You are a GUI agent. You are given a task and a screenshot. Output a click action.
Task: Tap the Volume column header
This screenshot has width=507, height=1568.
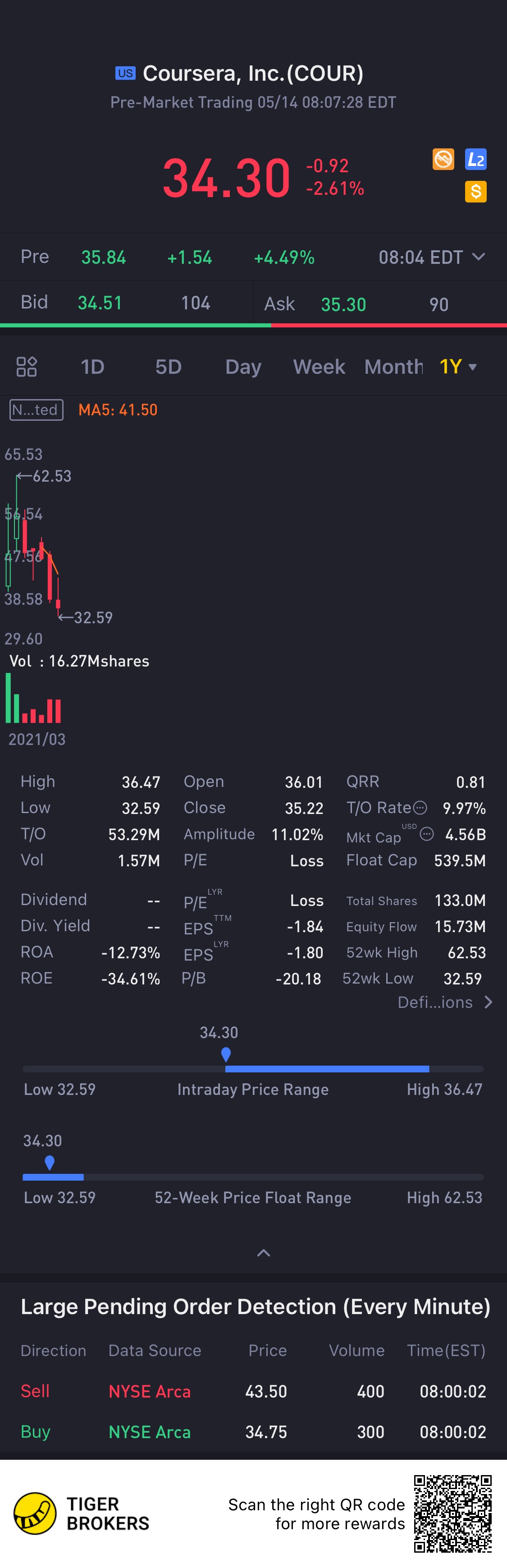coord(356,1351)
